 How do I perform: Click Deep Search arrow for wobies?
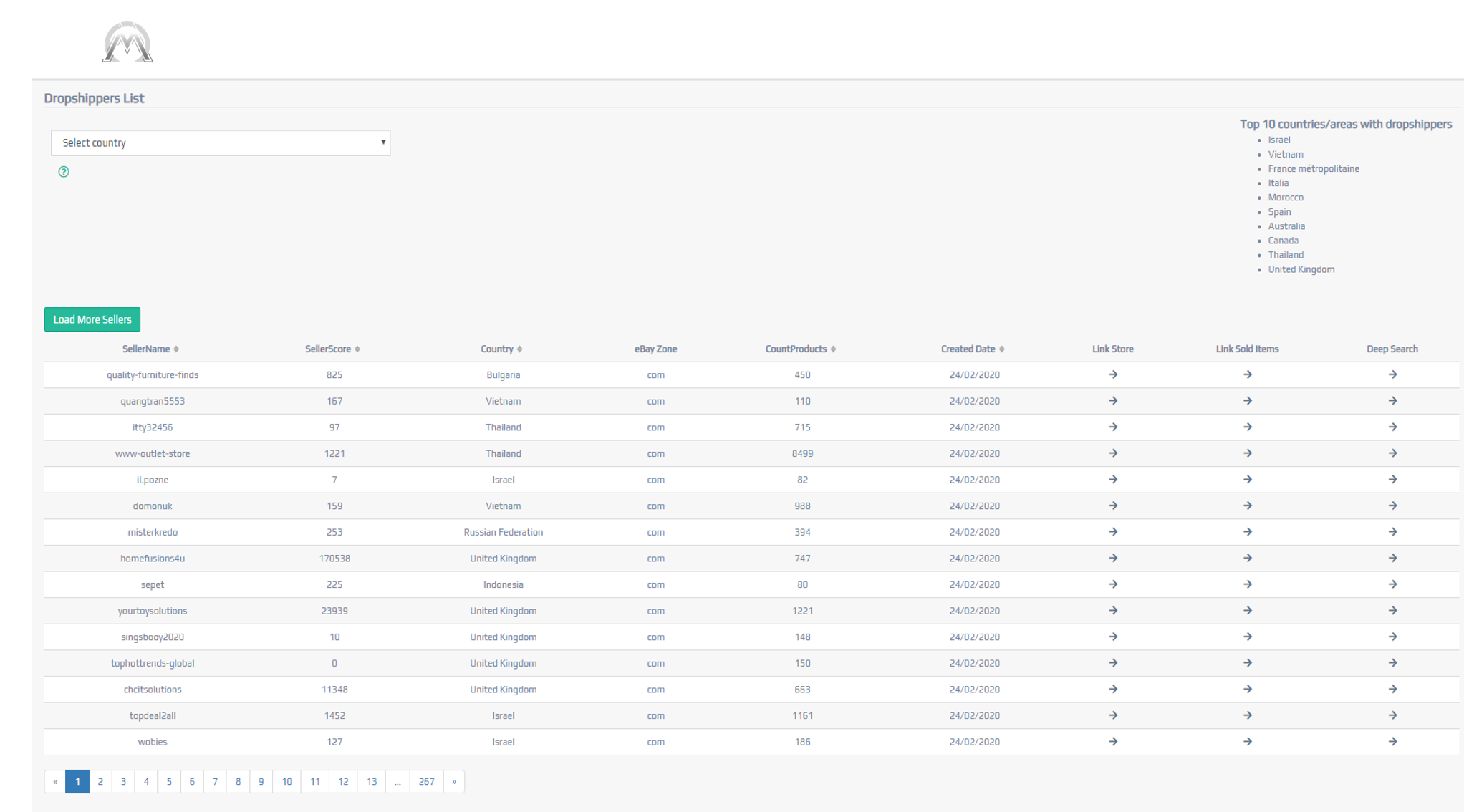click(1392, 742)
